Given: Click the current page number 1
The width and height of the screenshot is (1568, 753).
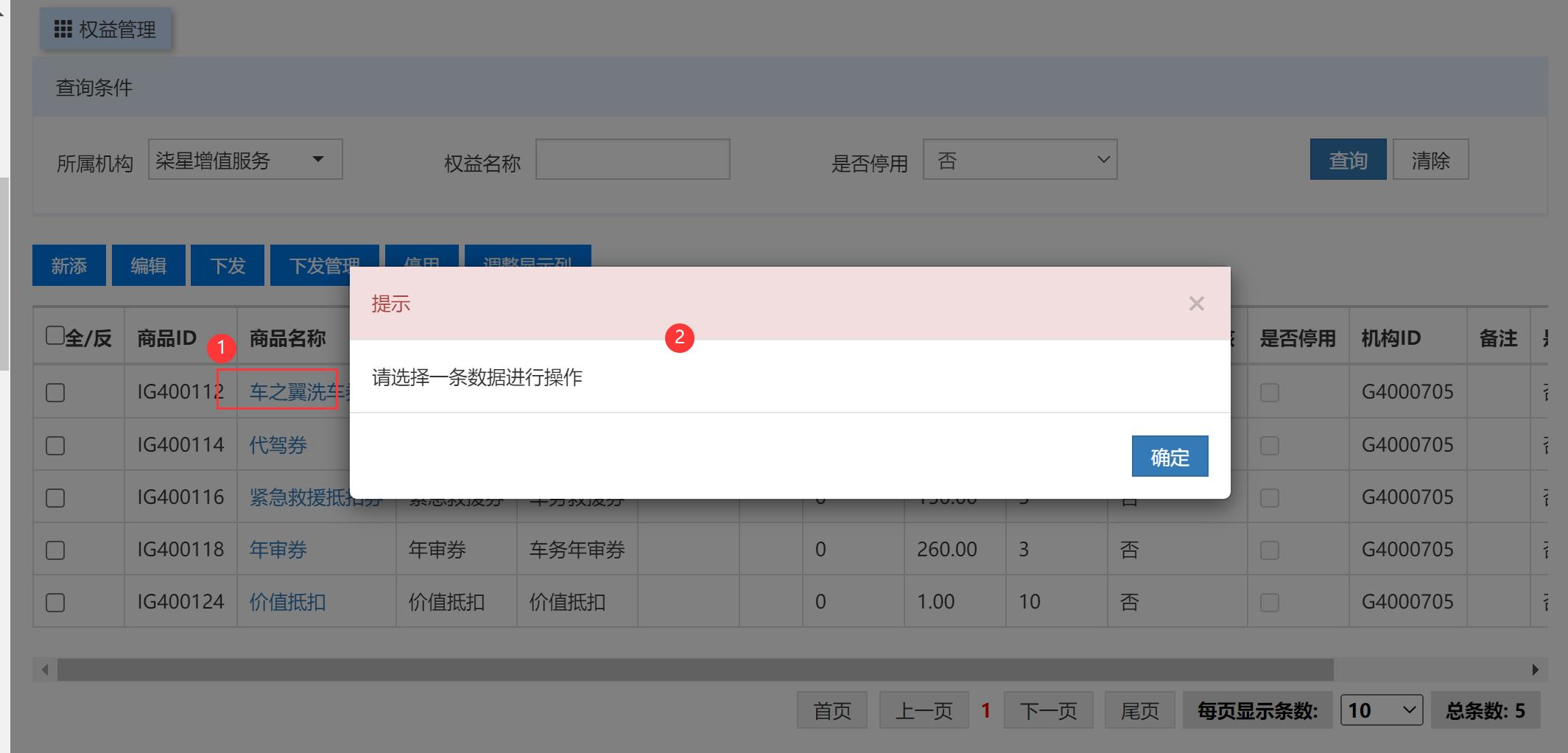Looking at the screenshot, I should pyautogui.click(x=985, y=710).
